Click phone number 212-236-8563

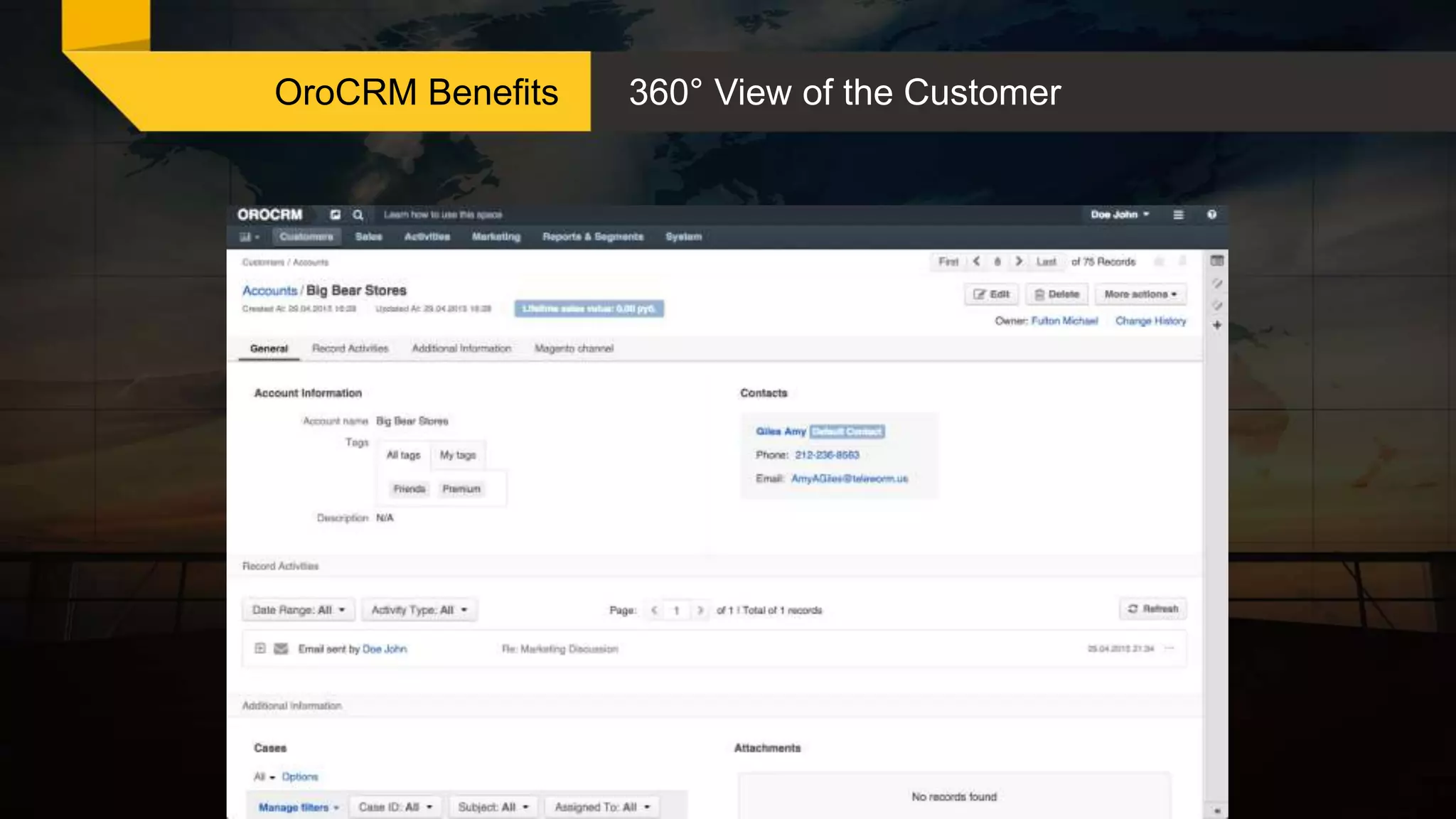tap(828, 455)
